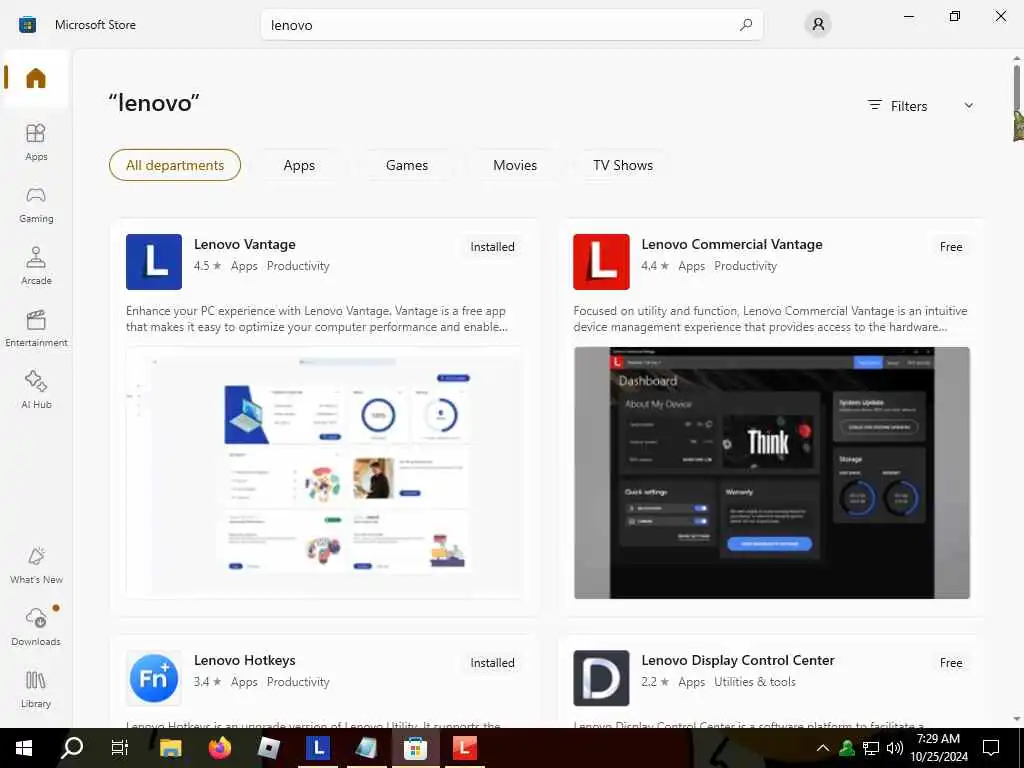
Task: Click Free button for Lenovo Commercial Vantage
Action: [951, 247]
